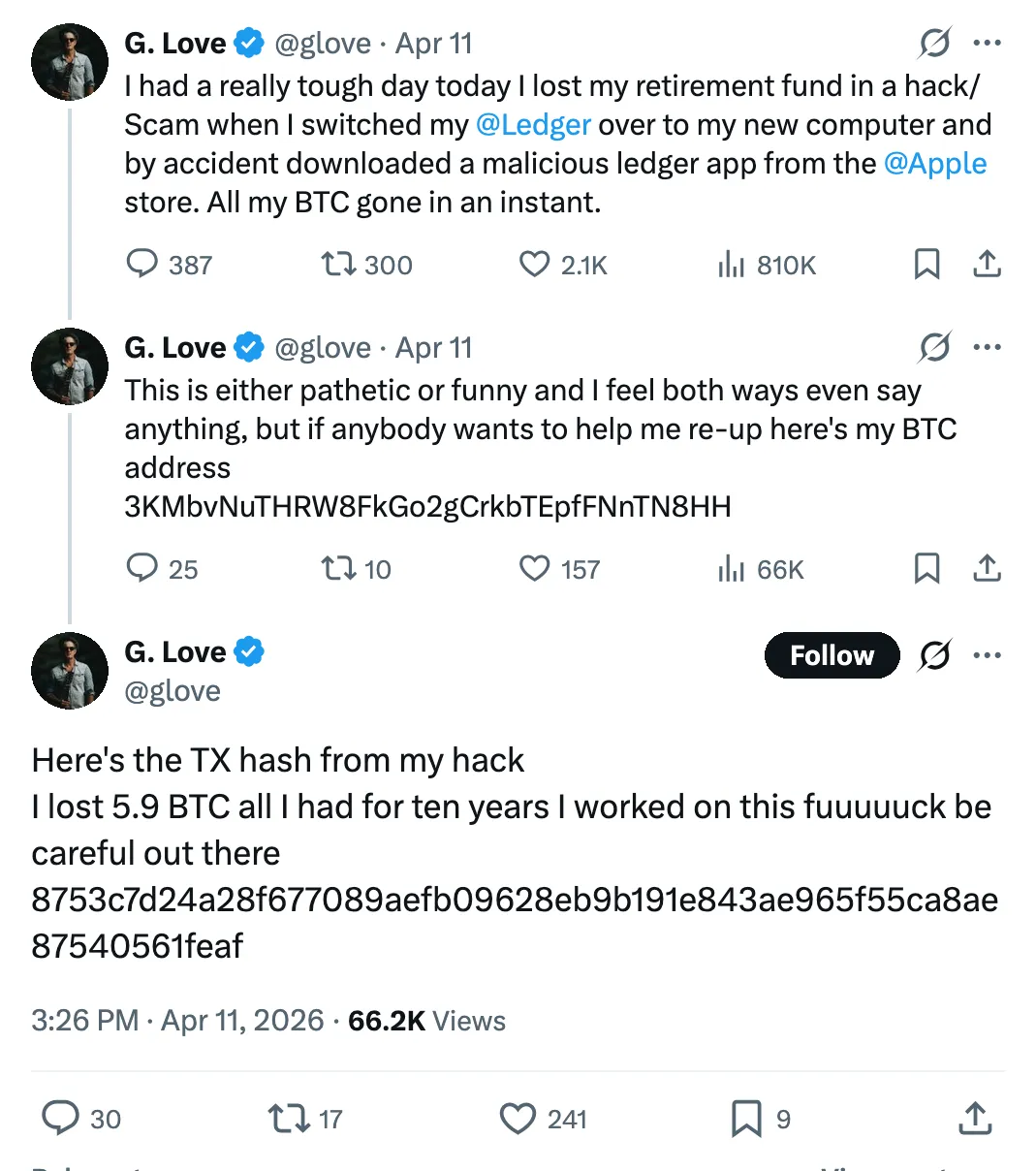1036x1171 pixels.
Task: Open more options on the BTC address tweet
Action: coord(987,348)
